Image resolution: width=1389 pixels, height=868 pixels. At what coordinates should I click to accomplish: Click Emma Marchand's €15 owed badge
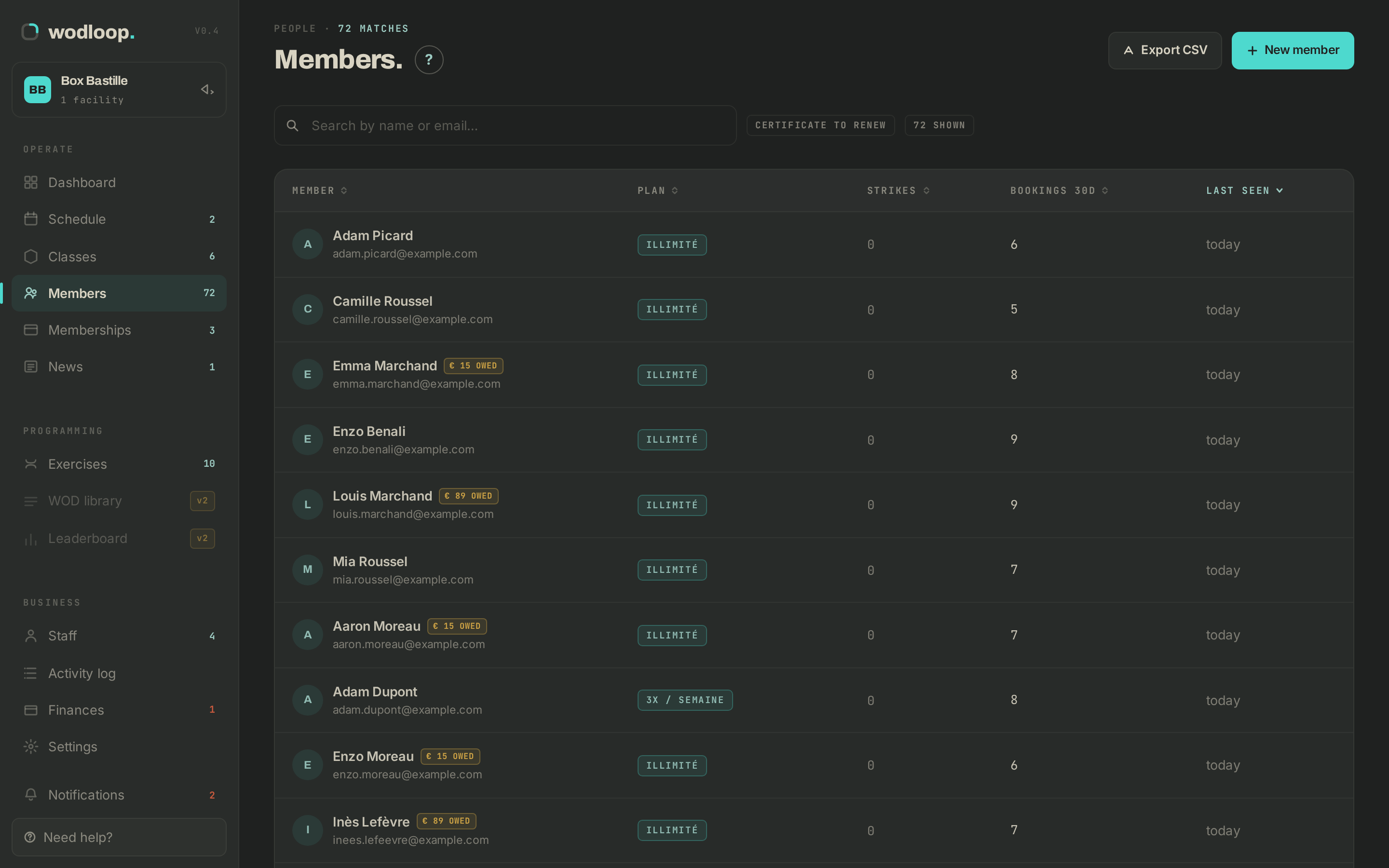click(473, 366)
